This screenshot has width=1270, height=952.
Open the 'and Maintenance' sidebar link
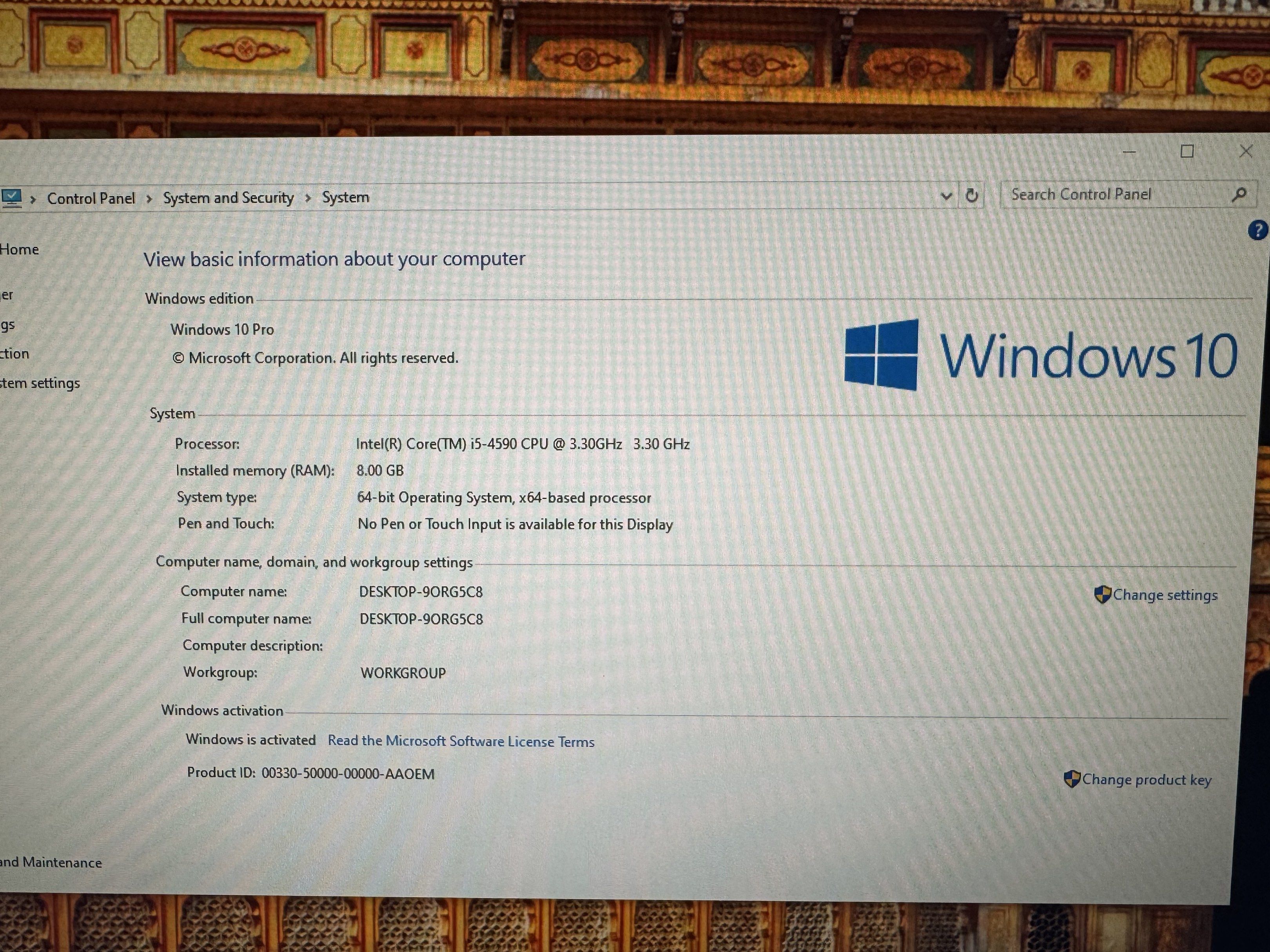click(51, 862)
